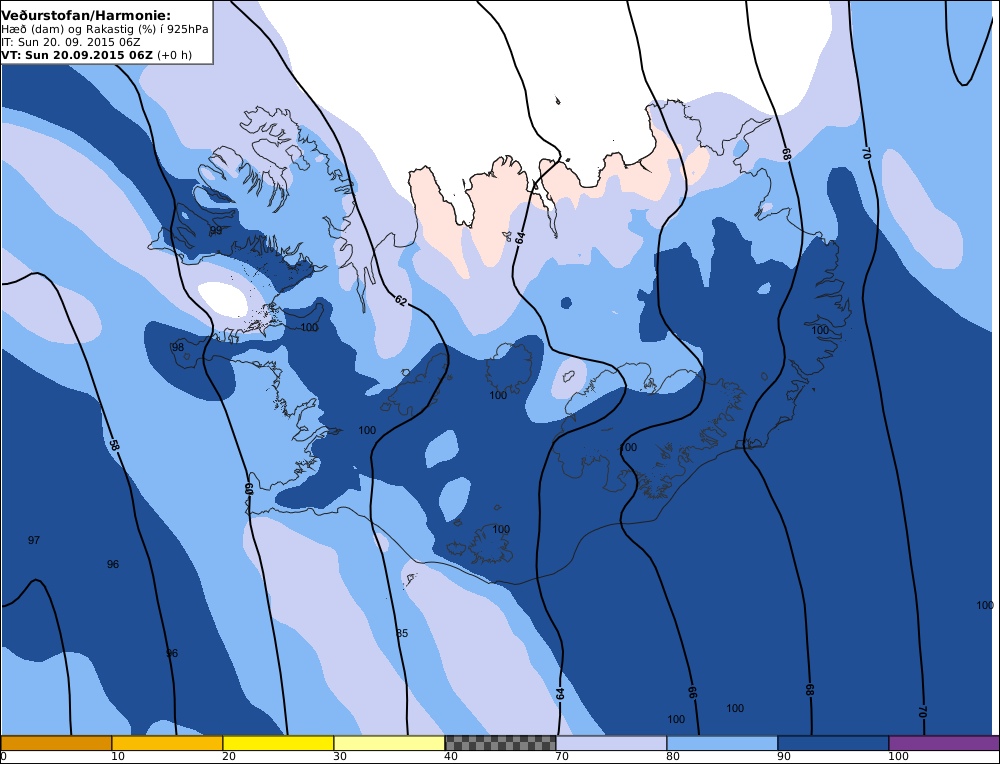Click the "66" contour line label
Viewport: 1000px width, 764px height.
pos(693,692)
